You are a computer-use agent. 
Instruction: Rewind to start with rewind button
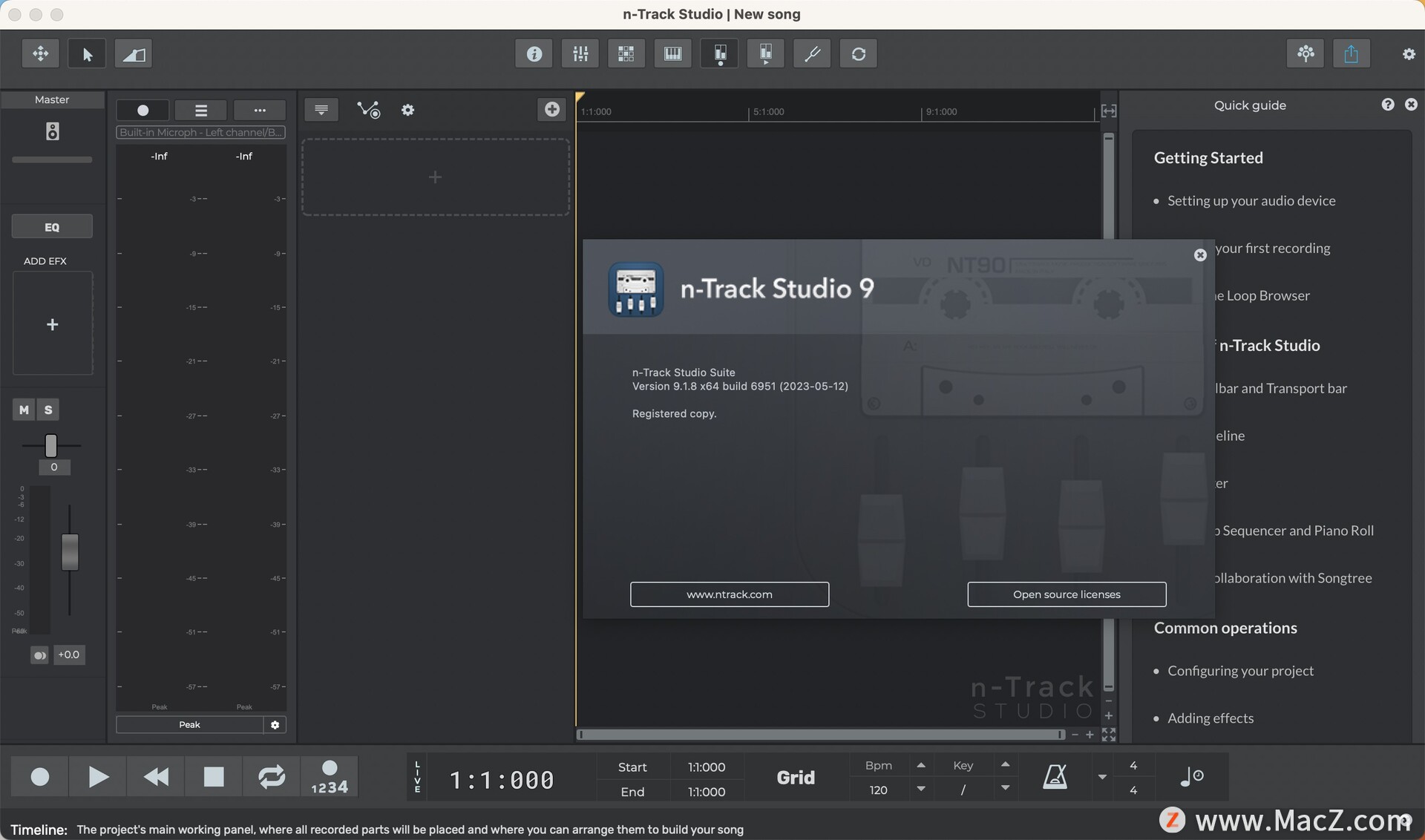(156, 777)
